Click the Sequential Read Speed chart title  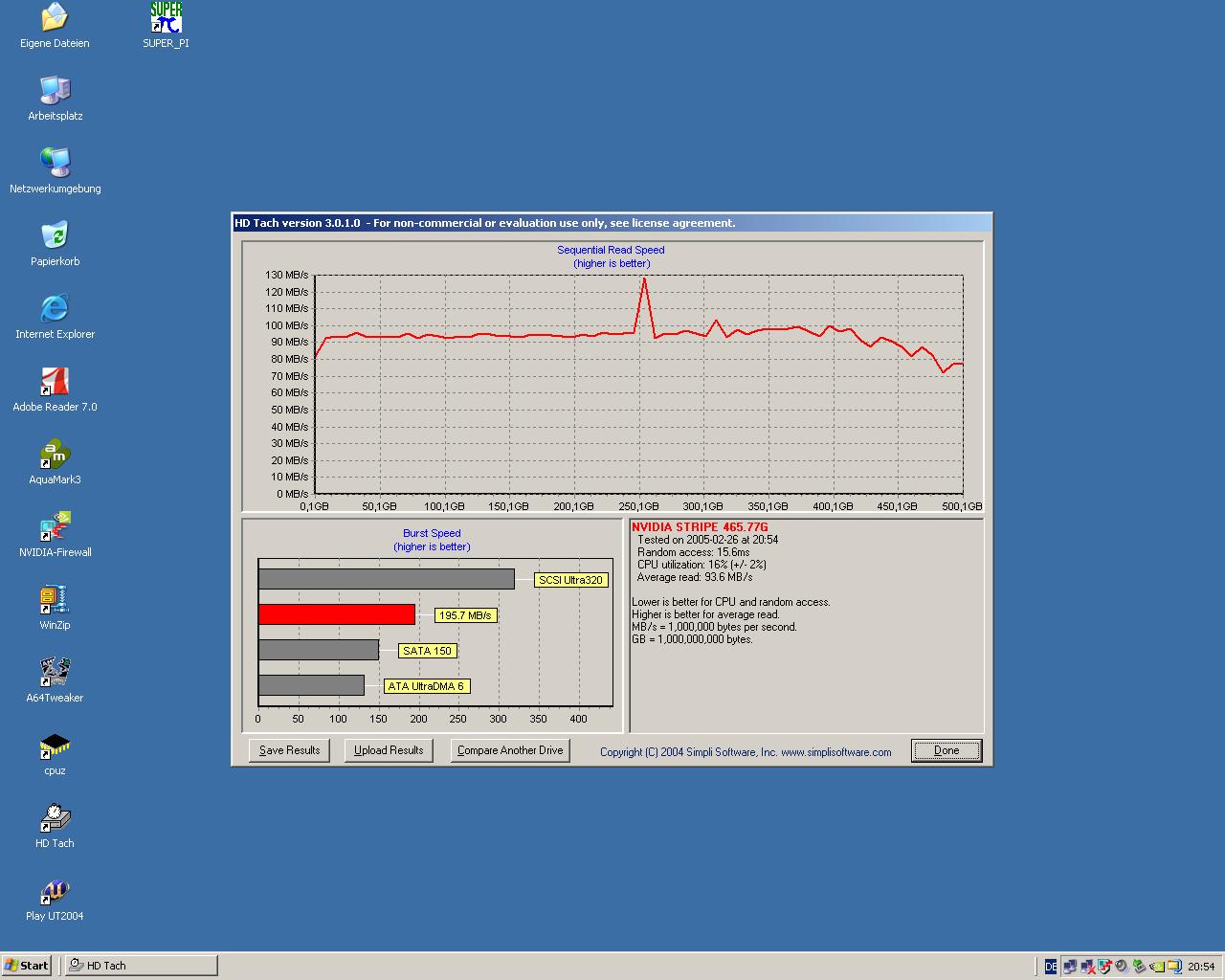[x=611, y=250]
